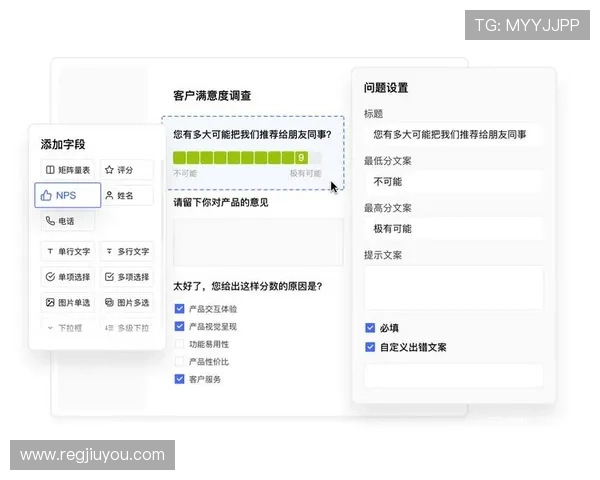Click the 极有可能 label under NPS scale
Image resolution: width=600 pixels, height=480 pixels.
click(x=305, y=173)
